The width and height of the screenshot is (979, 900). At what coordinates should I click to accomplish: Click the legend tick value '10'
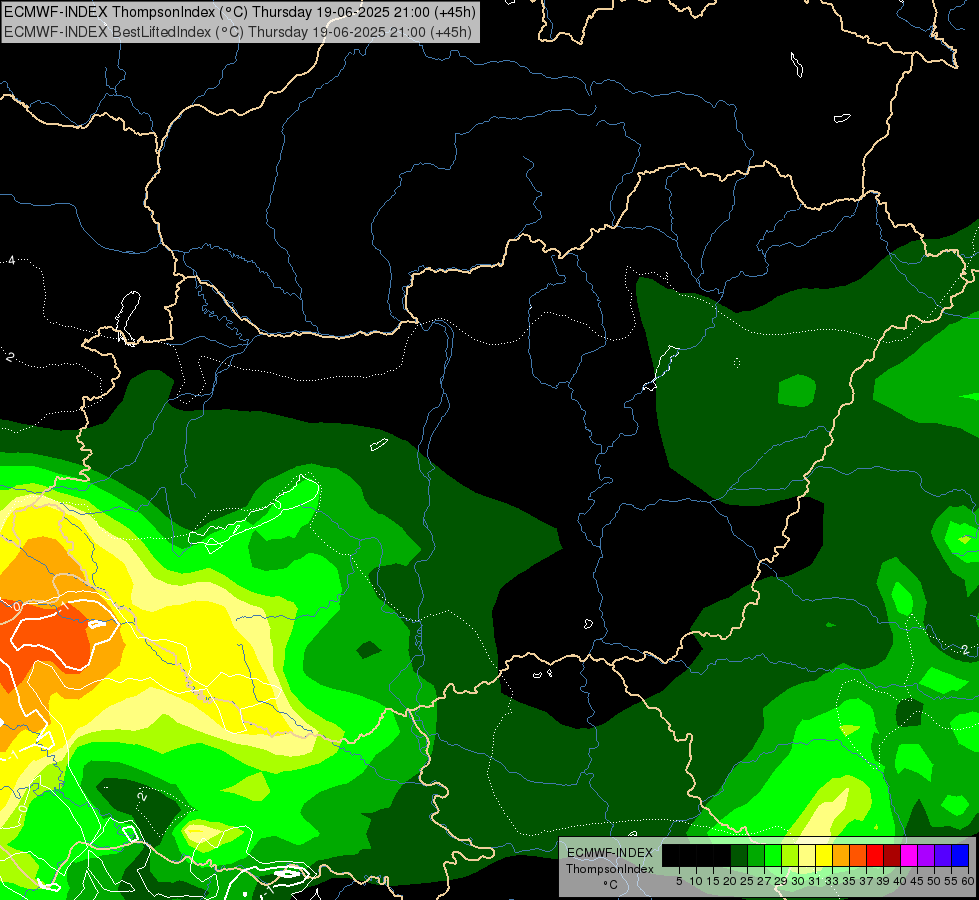696,881
